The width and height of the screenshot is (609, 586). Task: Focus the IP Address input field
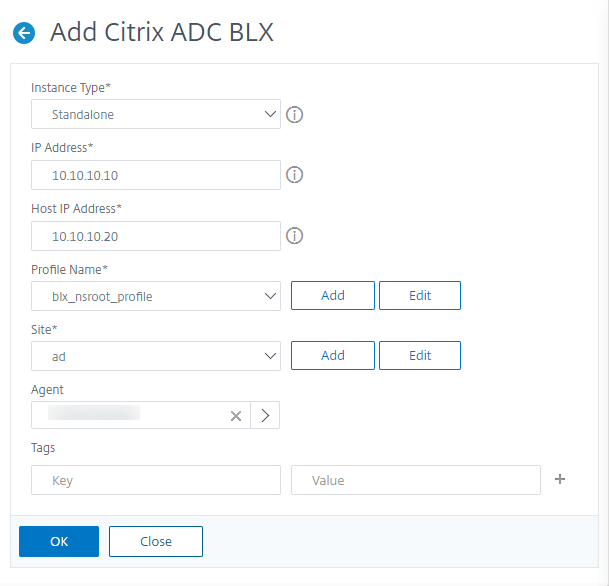click(156, 175)
